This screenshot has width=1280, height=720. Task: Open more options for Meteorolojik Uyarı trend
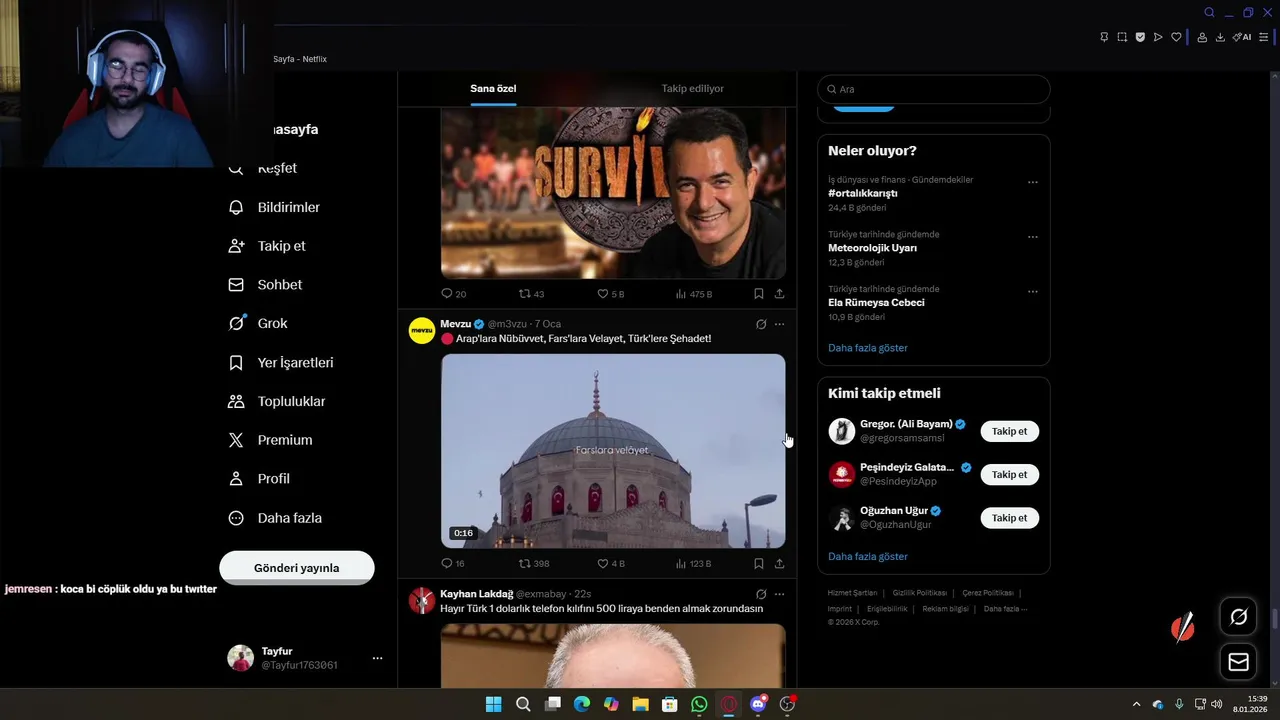(x=1033, y=237)
